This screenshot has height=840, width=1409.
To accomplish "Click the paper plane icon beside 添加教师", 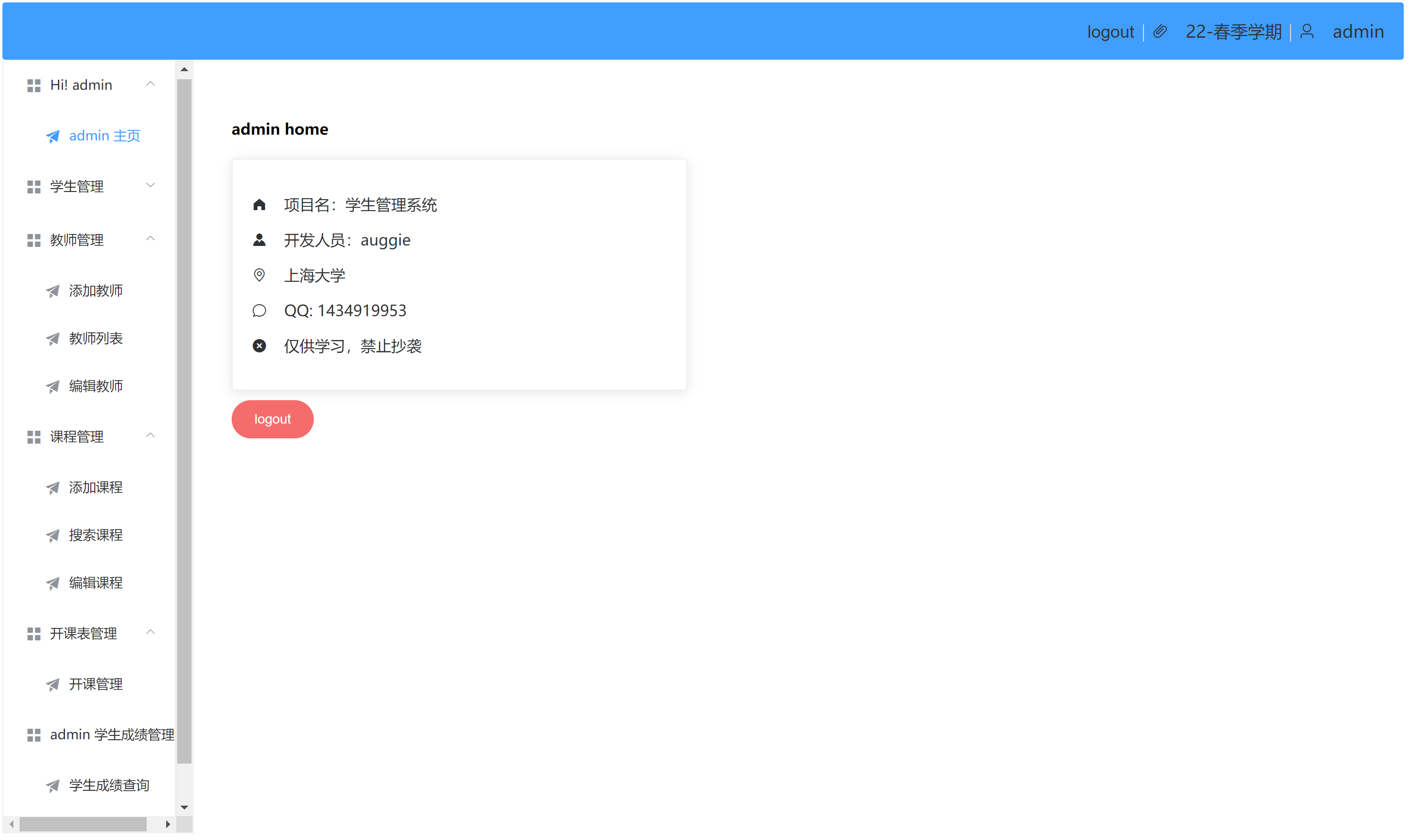I will (x=53, y=292).
